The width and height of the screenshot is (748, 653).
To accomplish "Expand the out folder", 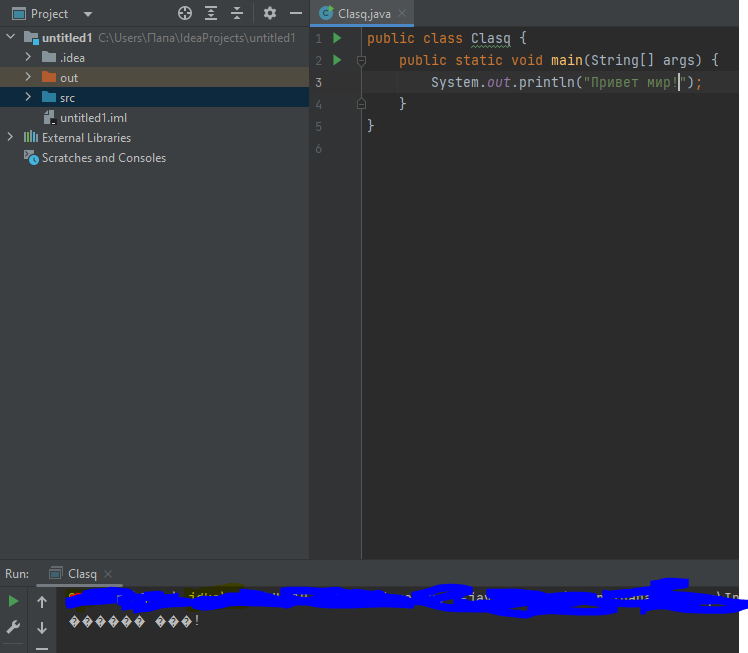I will (28, 77).
